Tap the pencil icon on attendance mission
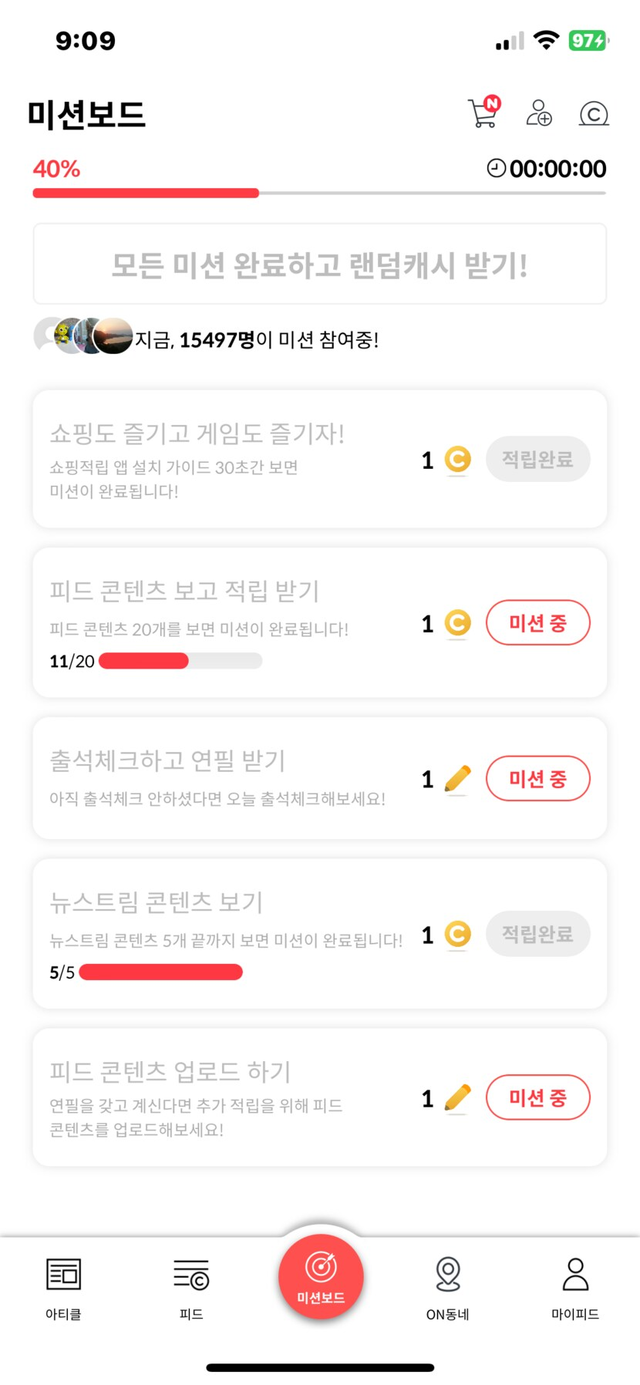This screenshot has width=640, height=1385. tap(457, 779)
